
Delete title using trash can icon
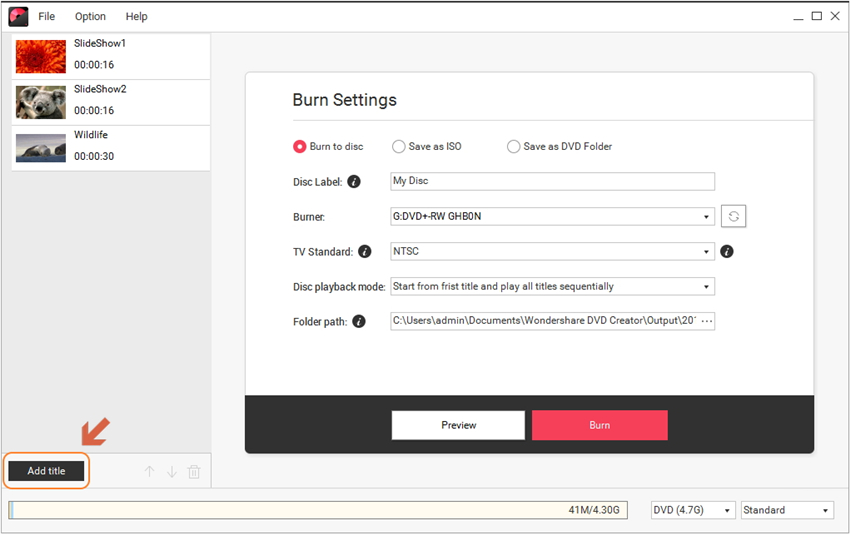point(194,472)
